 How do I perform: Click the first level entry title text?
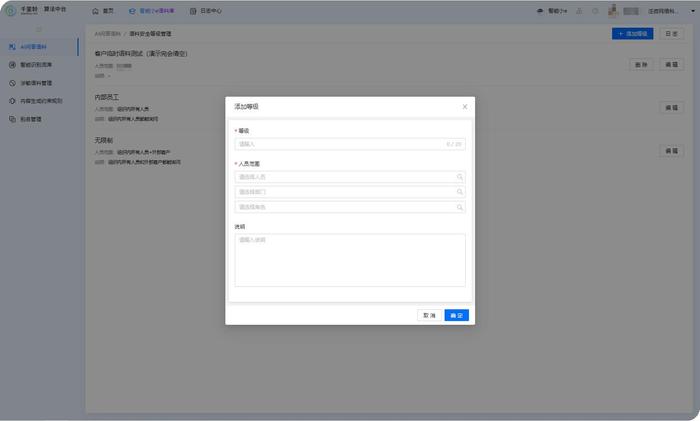coord(141,54)
